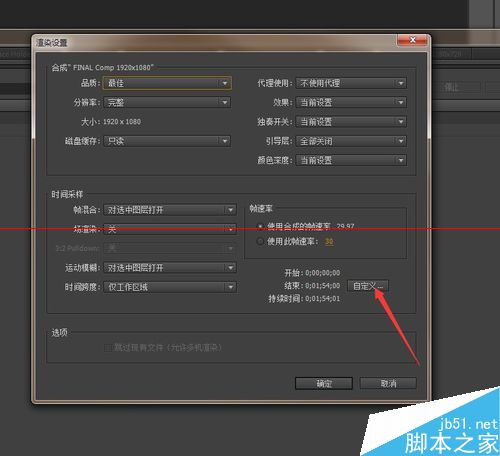This screenshot has width=500, height=456.
Task: Open the 效果 effects dropdown
Action: point(351,102)
